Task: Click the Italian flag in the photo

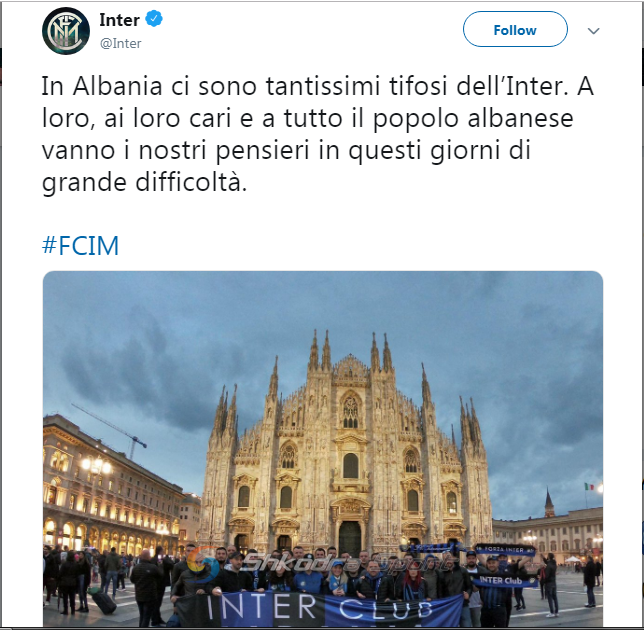Action: pyautogui.click(x=589, y=487)
